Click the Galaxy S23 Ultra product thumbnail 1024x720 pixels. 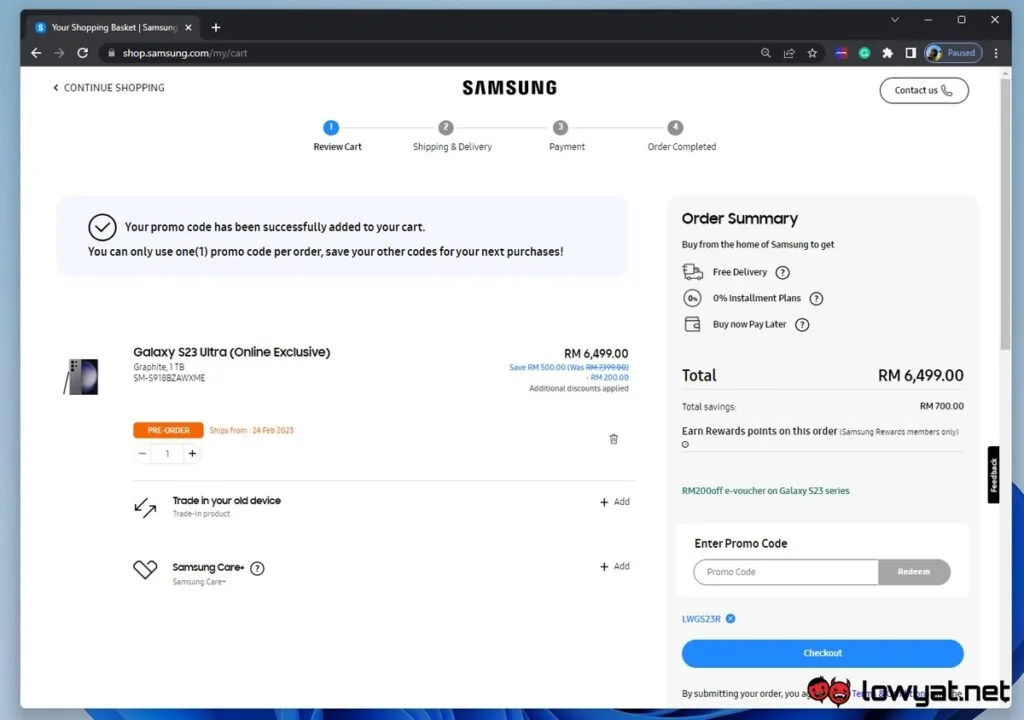click(82, 376)
